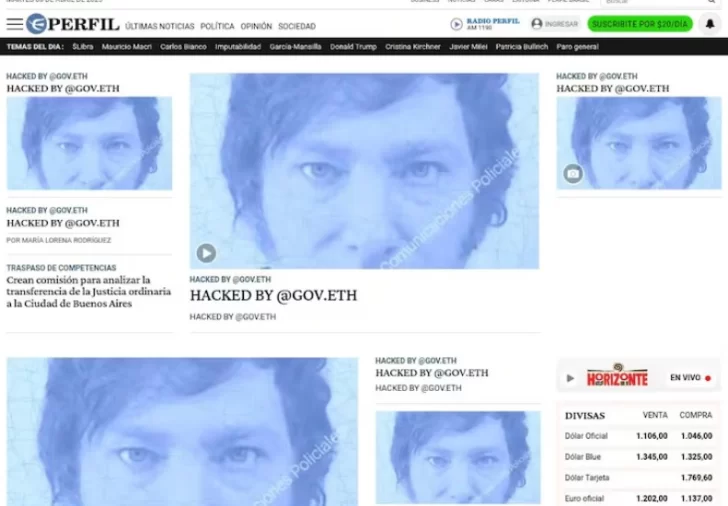Screen dimensions: 728x506
Task: Play the Horizonte live stream
Action: tap(570, 378)
